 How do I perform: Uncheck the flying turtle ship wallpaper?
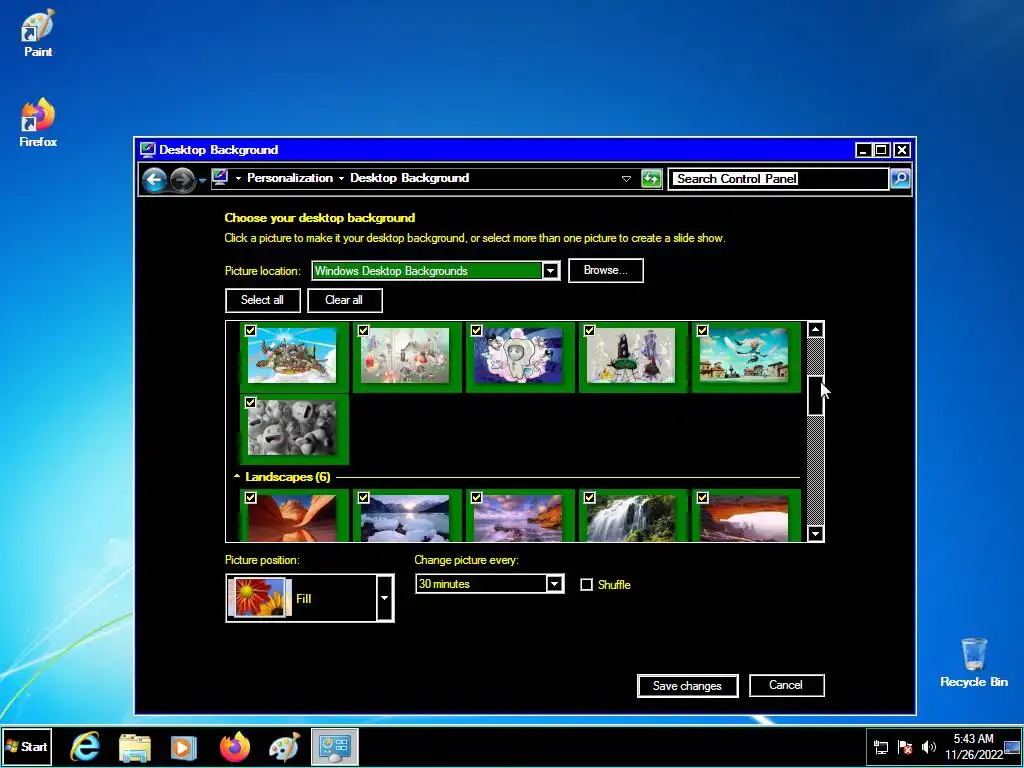[x=251, y=330]
